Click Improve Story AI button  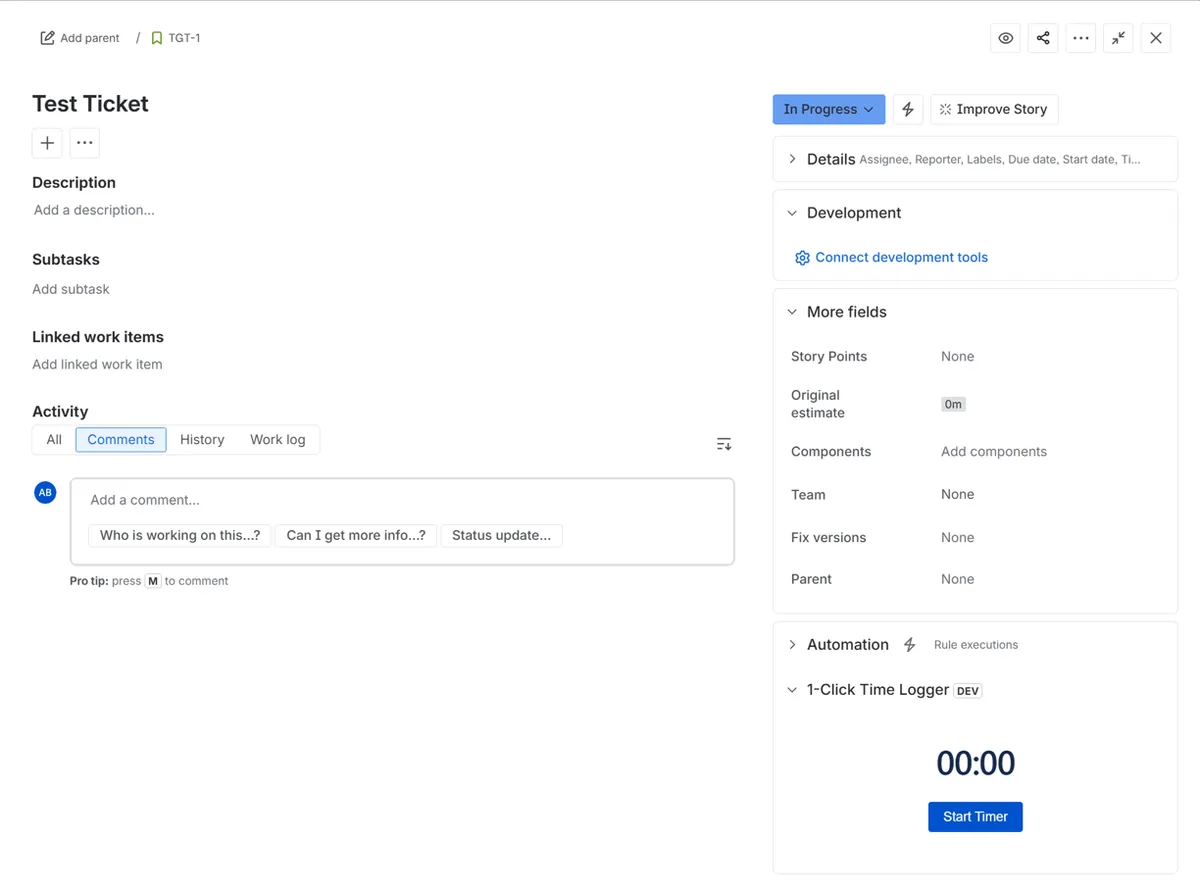(994, 109)
